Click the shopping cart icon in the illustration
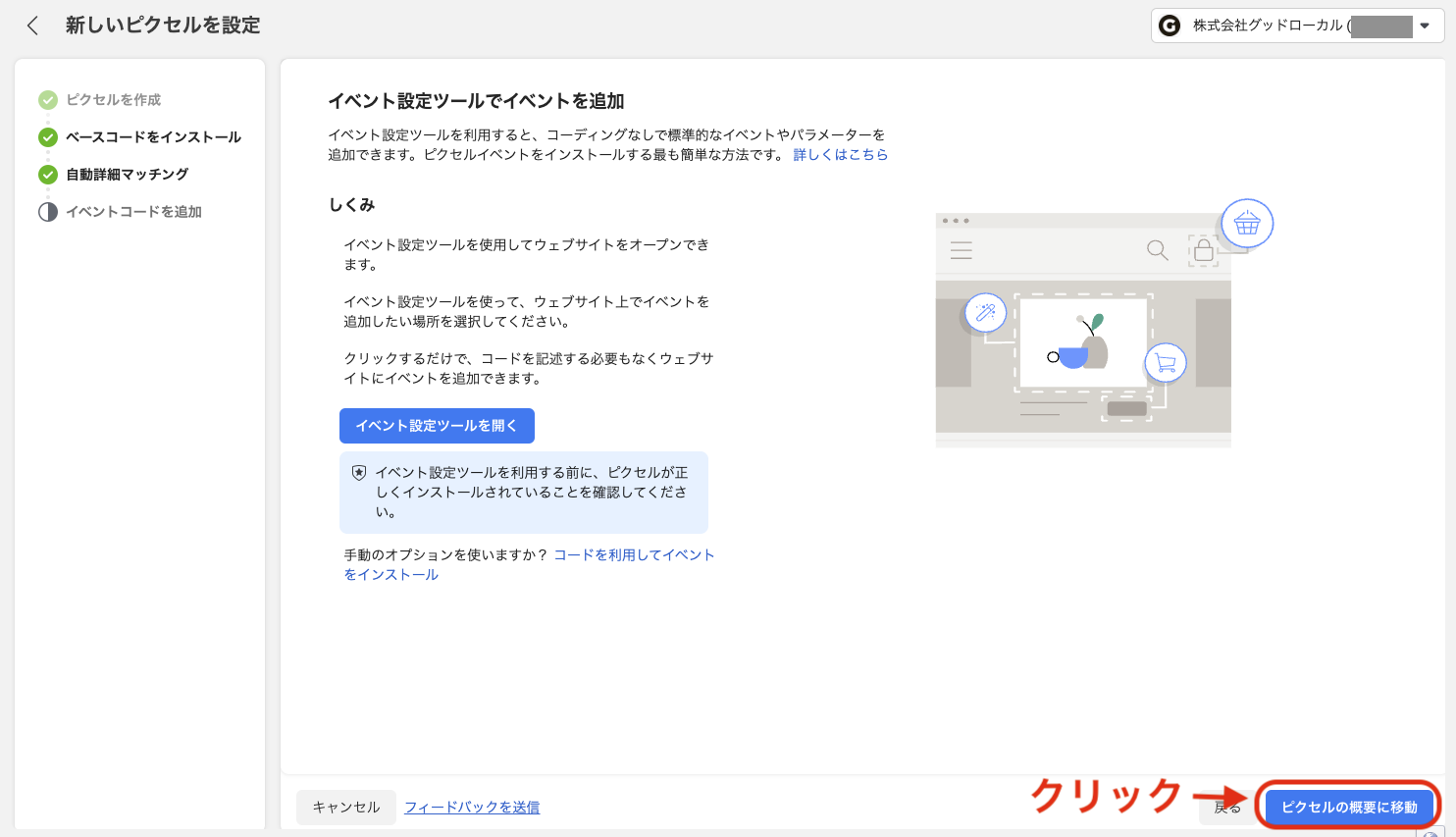The image size is (1456, 837). [1164, 362]
